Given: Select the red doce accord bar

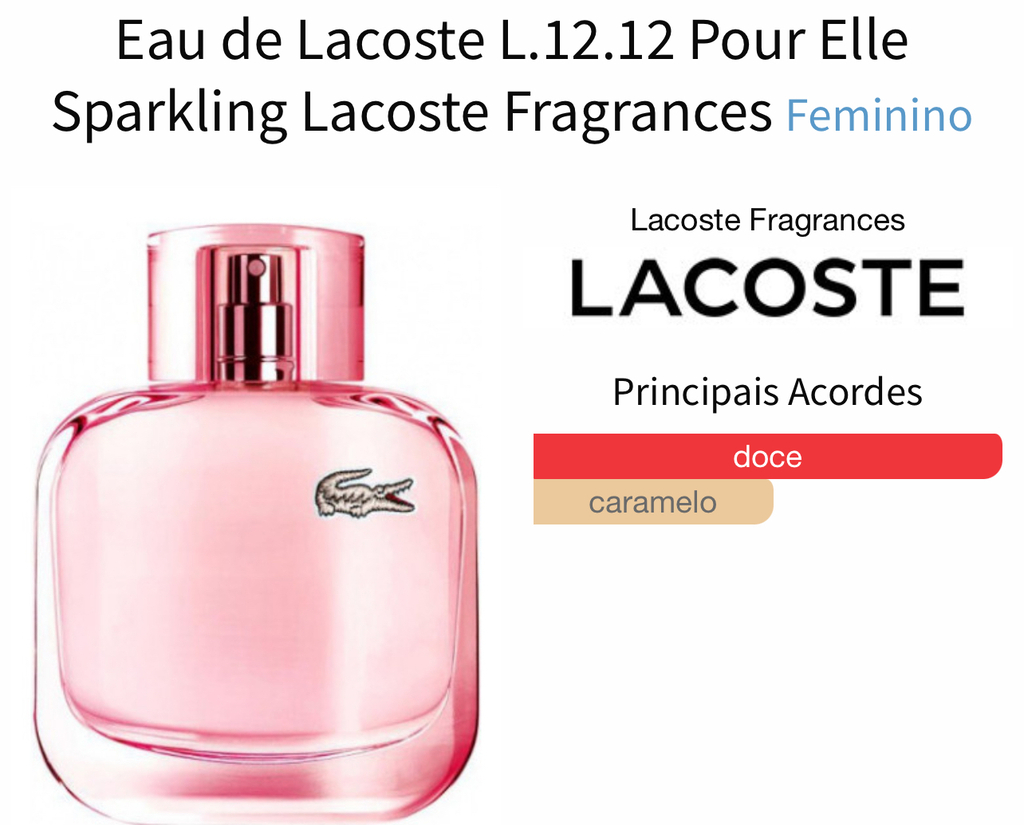Looking at the screenshot, I should (x=767, y=456).
